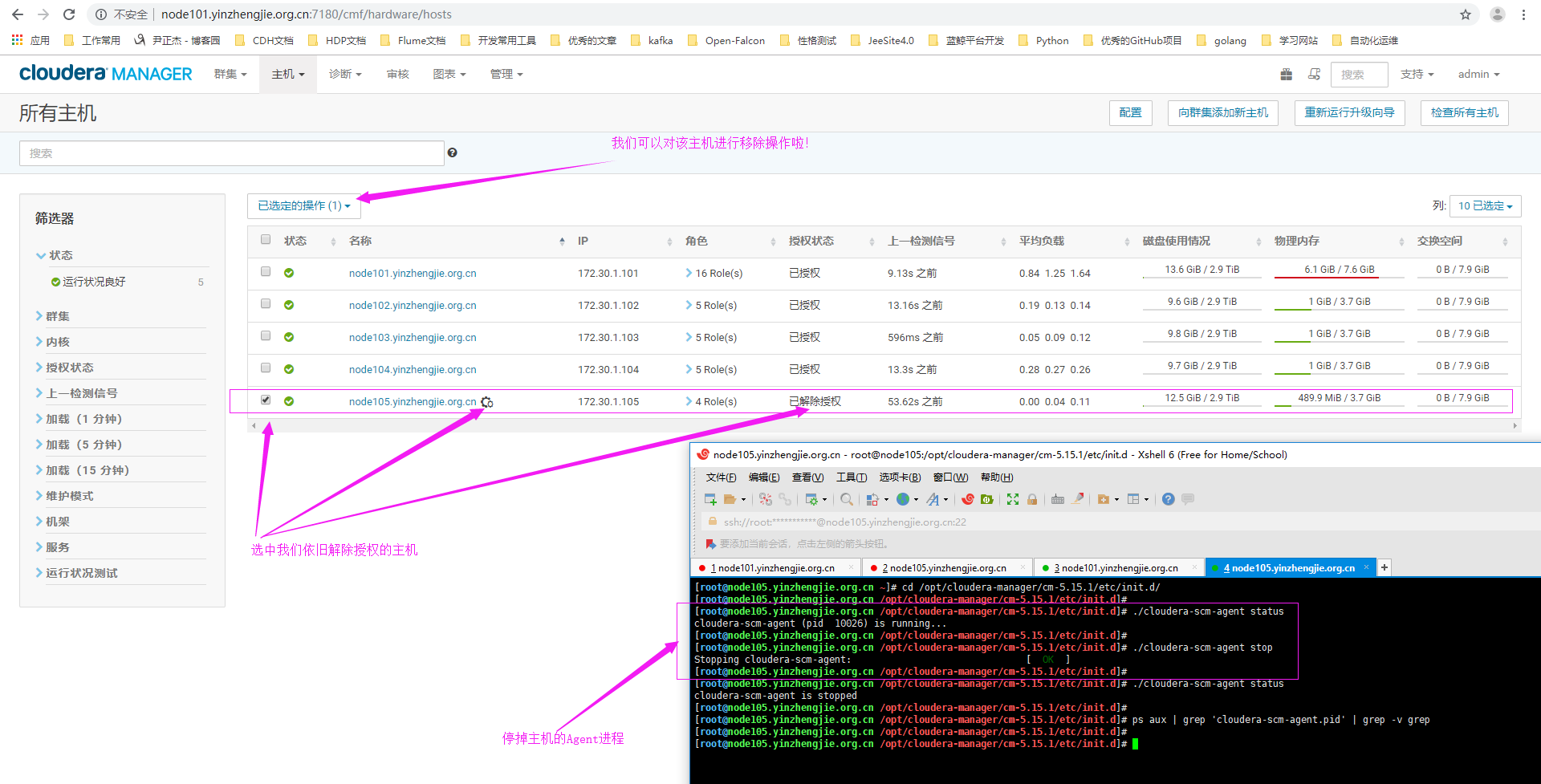Expand the 维护模式 filter
The height and width of the screenshot is (784, 1541).
tap(64, 496)
